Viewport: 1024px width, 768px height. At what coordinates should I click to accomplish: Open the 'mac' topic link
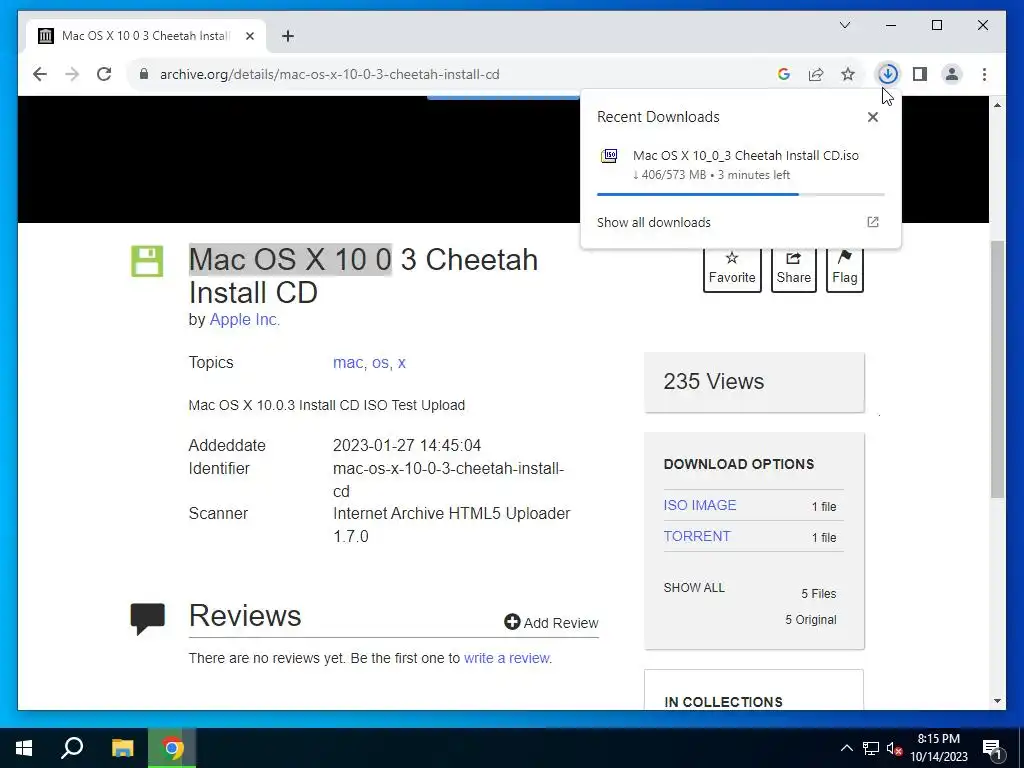click(348, 362)
